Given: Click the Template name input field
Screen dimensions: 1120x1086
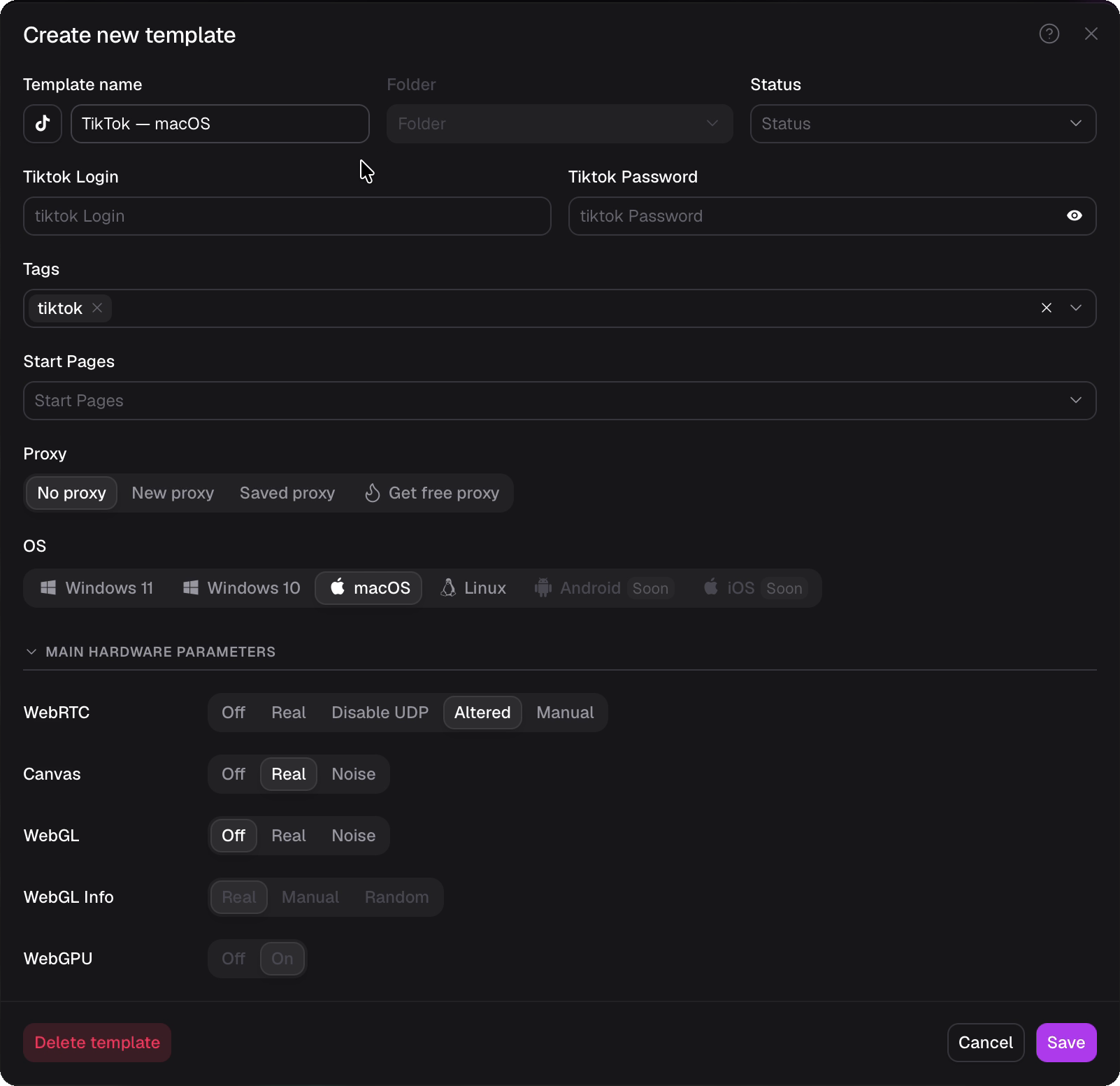Looking at the screenshot, I should point(220,124).
